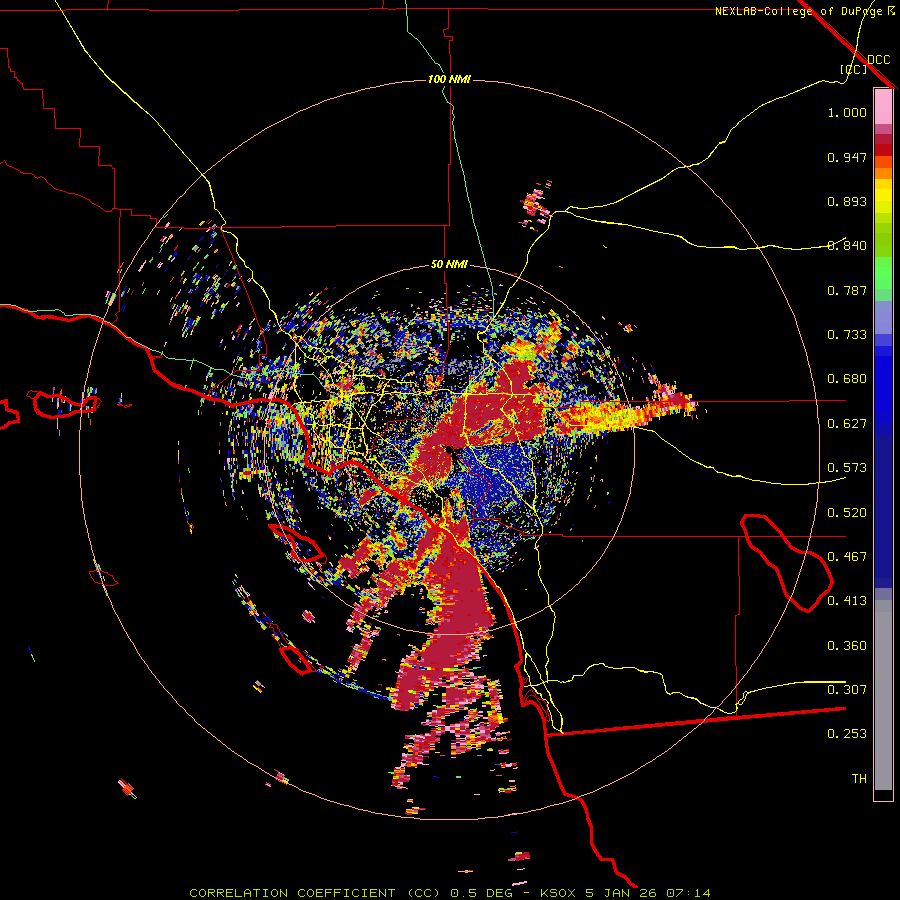The image size is (900, 900).
Task: Click the 100 NMI range ring label
Action: coord(449,79)
